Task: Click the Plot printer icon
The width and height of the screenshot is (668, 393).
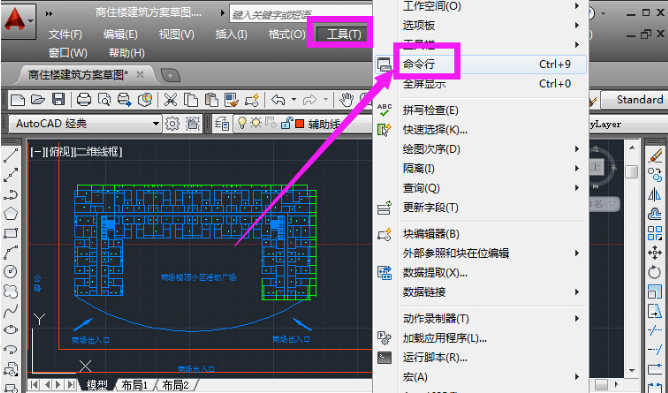Action: 84,99
